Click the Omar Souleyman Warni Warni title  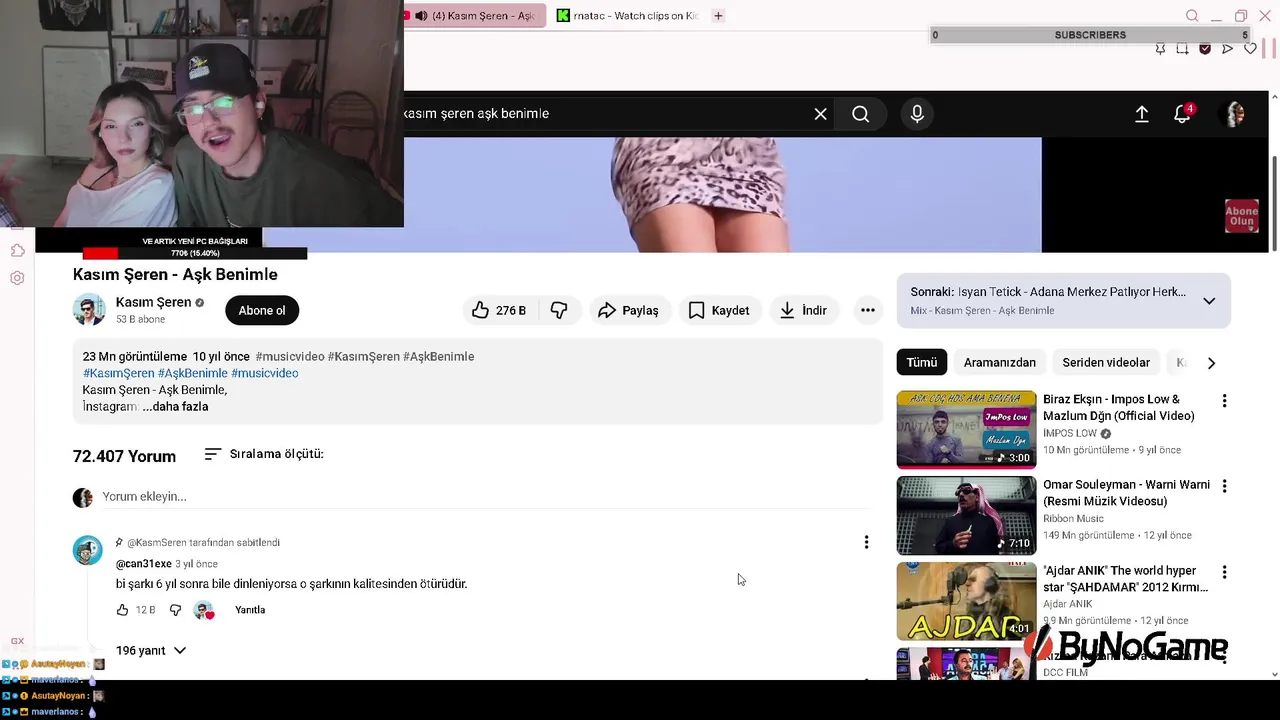1126,493
